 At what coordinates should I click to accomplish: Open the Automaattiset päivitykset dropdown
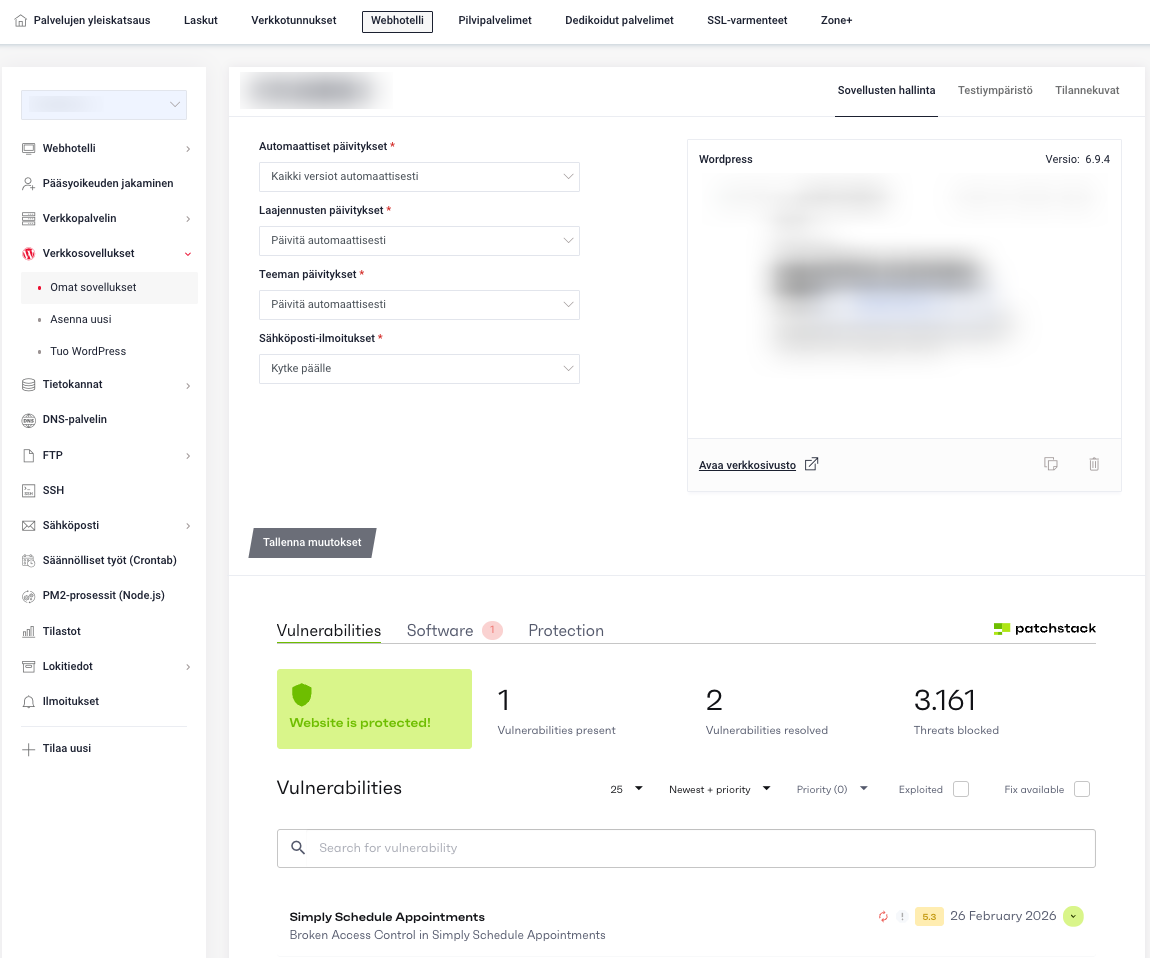pos(419,177)
